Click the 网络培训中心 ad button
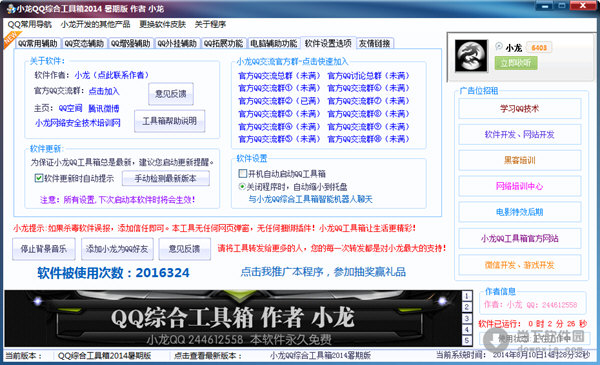This screenshot has width=600, height=365. (x=520, y=186)
